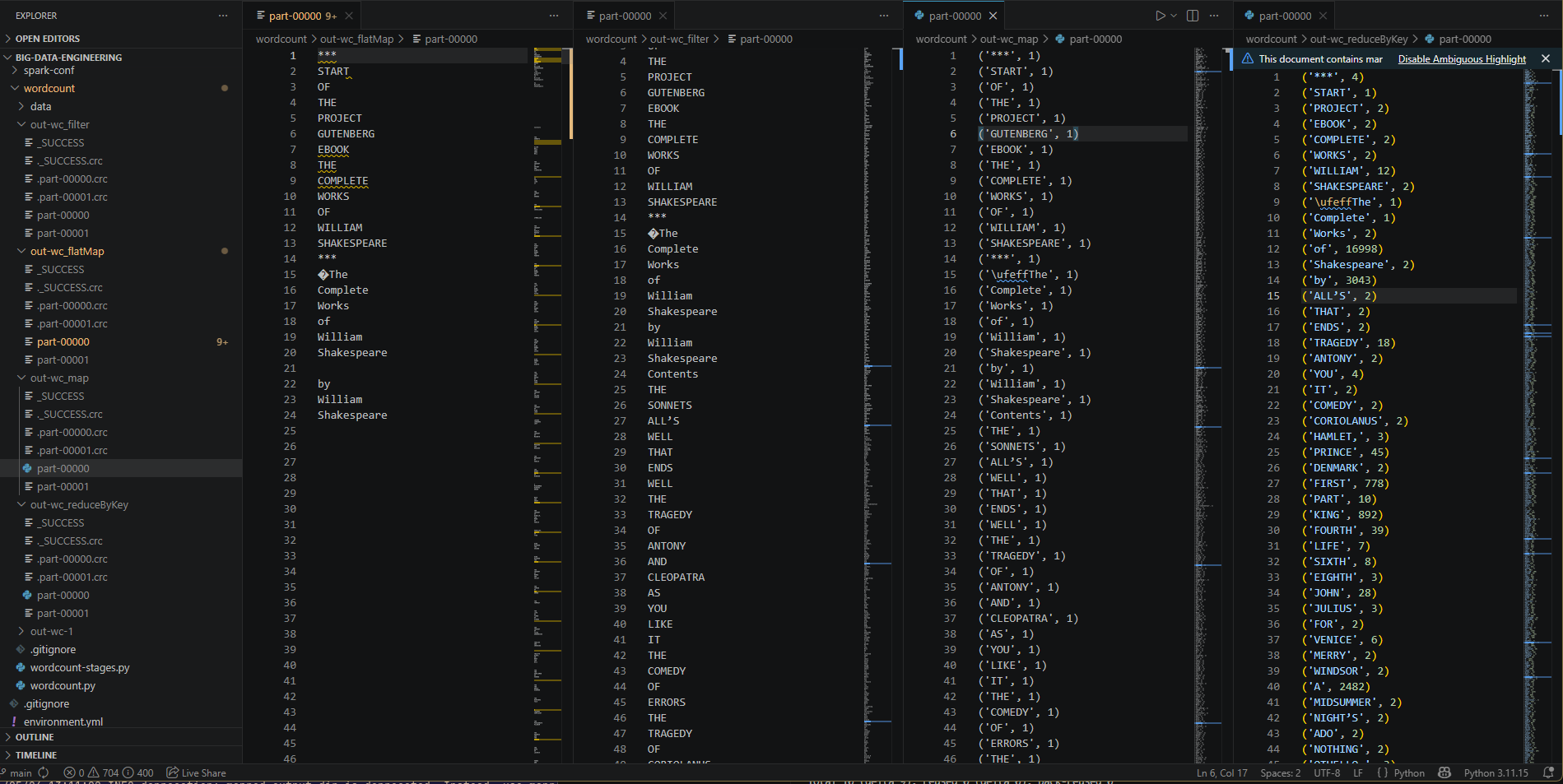The width and height of the screenshot is (1563, 784).
Task: Open more actions in the out-wc_reduceByKey editor group
Action: coord(1544,16)
